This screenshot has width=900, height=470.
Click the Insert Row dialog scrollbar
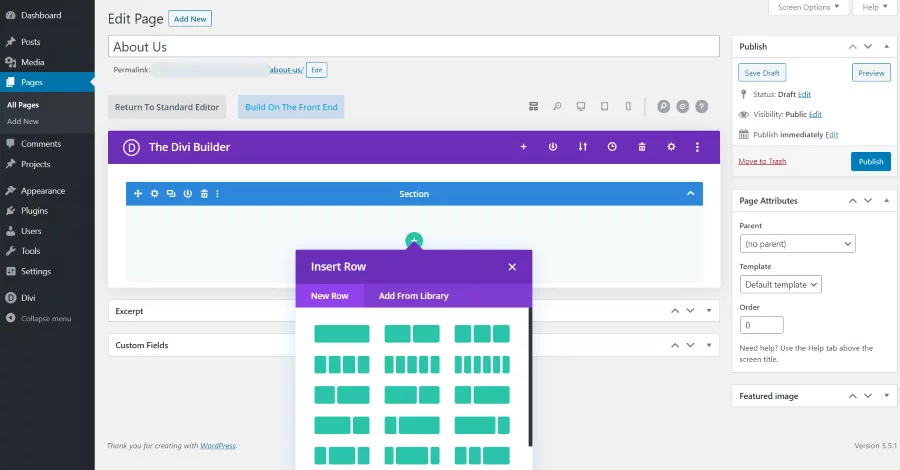[530, 376]
